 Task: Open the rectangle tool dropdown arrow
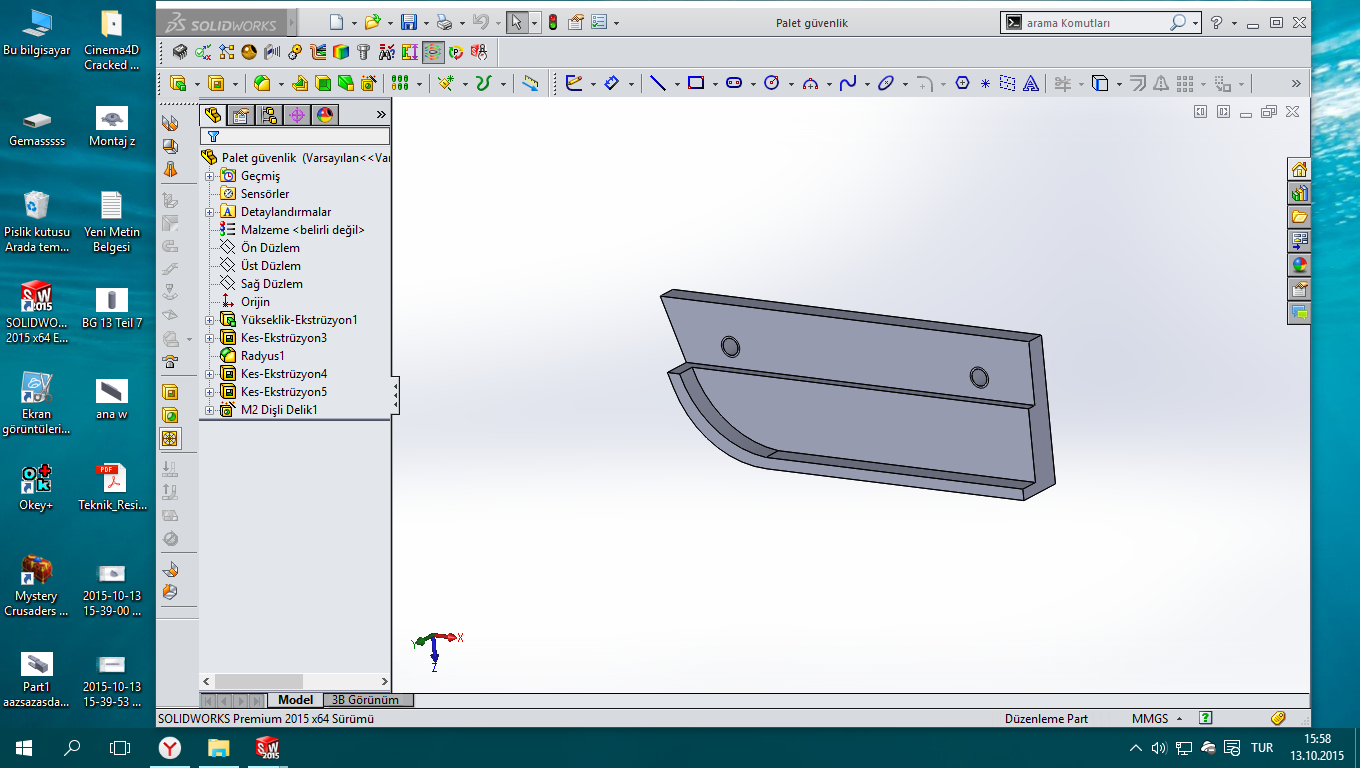(x=715, y=85)
